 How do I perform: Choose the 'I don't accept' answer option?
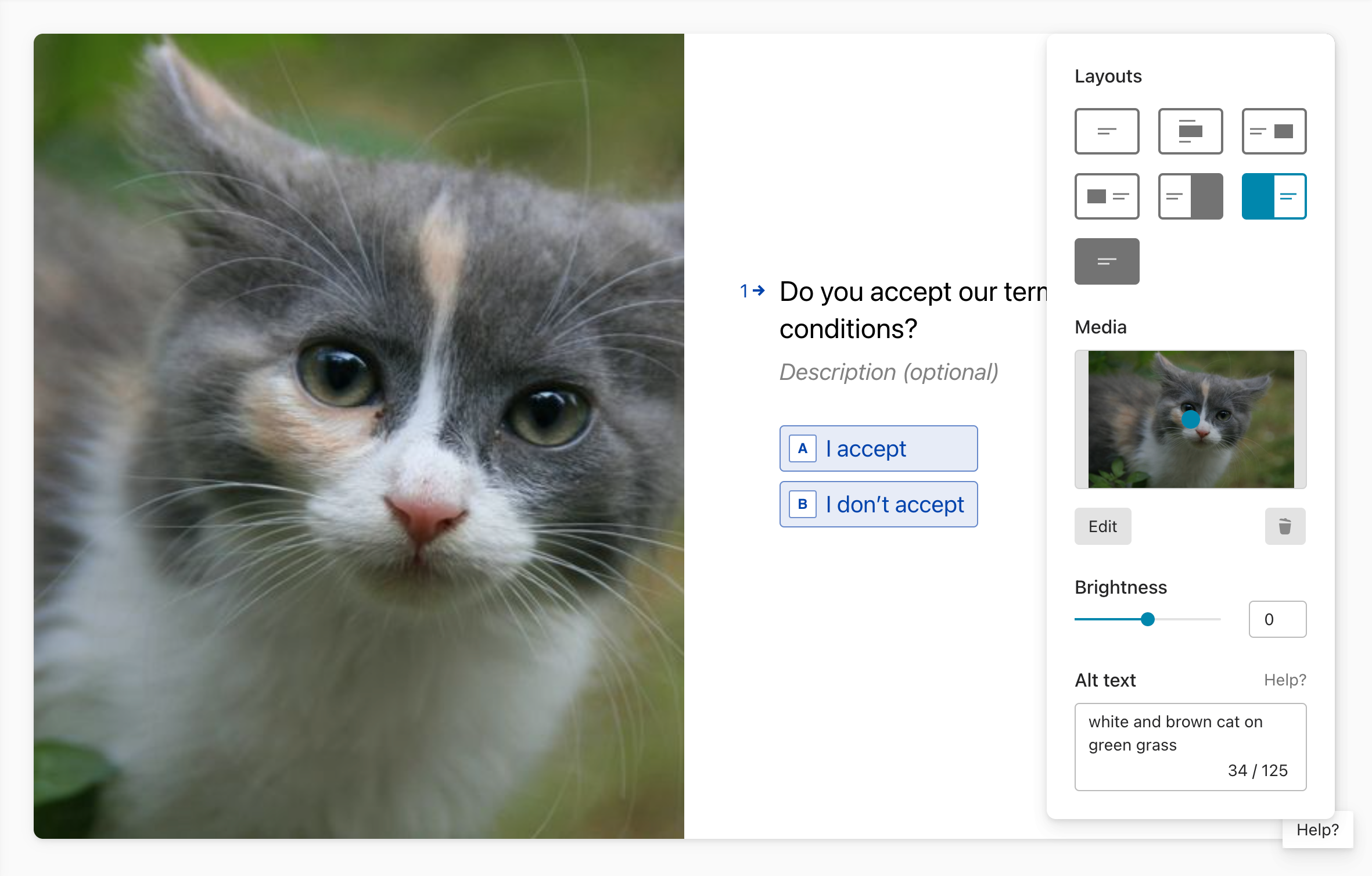coord(878,504)
